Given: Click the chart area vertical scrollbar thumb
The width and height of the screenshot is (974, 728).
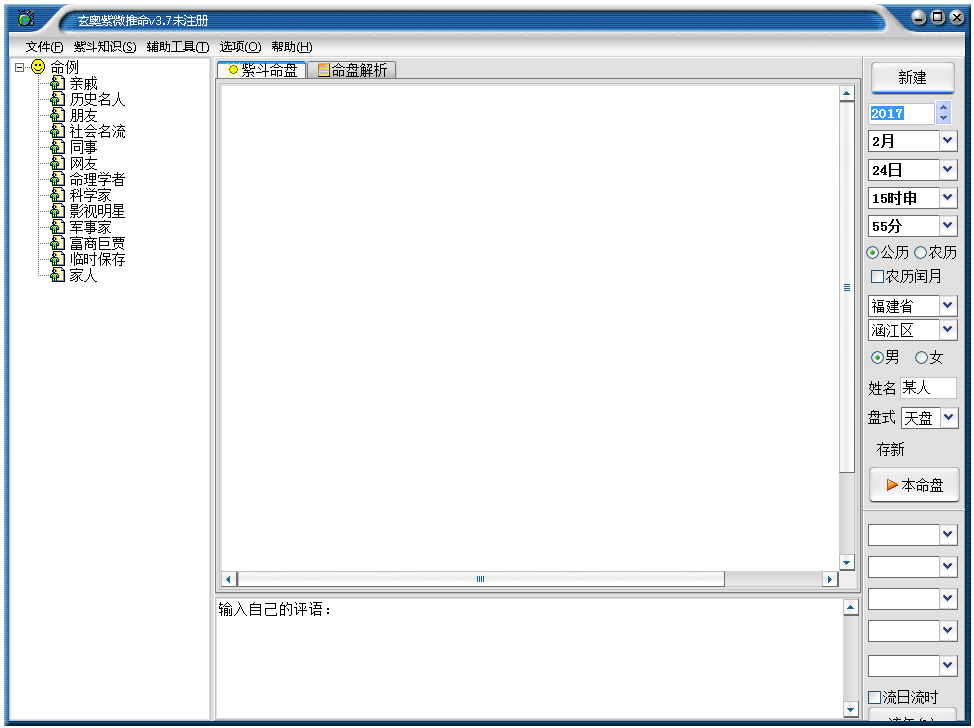Looking at the screenshot, I should (x=847, y=287).
